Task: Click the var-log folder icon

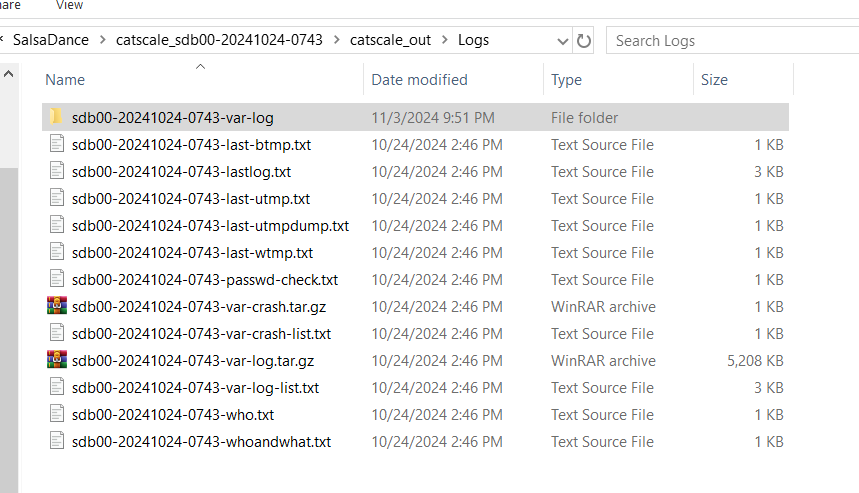Action: pyautogui.click(x=56, y=118)
